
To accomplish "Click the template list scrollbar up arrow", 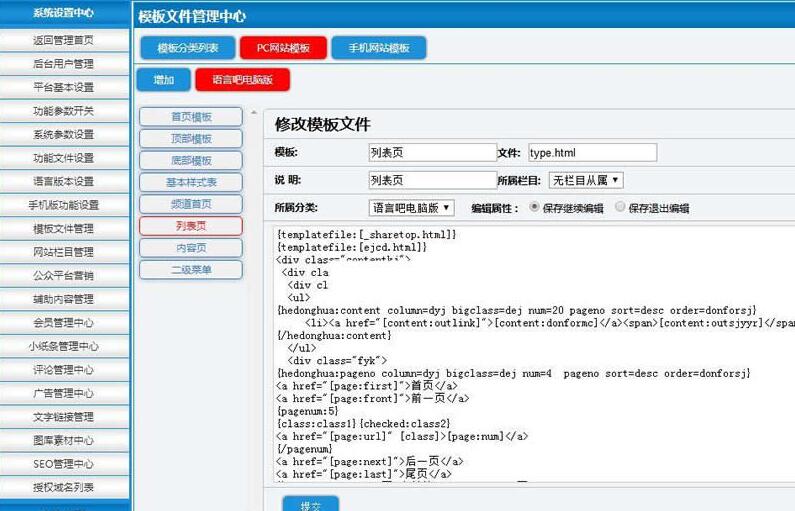I will (x=253, y=114).
